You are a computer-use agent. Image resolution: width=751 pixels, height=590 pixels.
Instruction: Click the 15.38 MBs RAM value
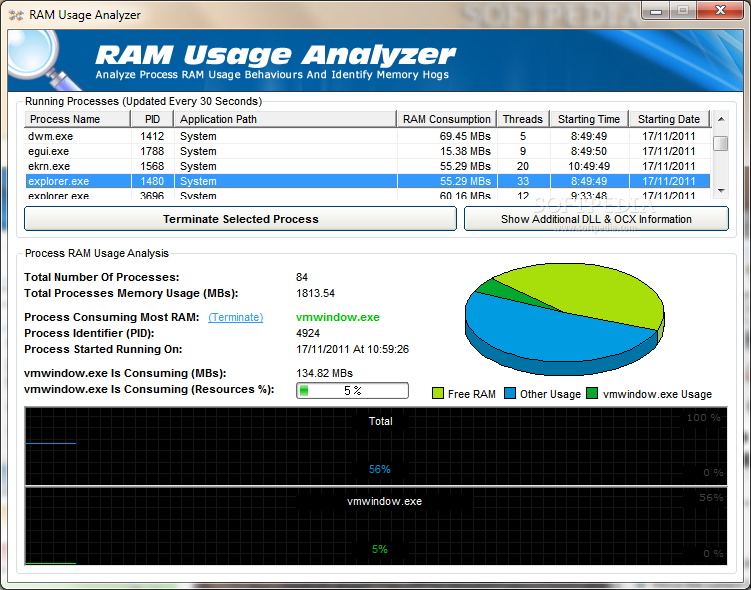(x=465, y=151)
